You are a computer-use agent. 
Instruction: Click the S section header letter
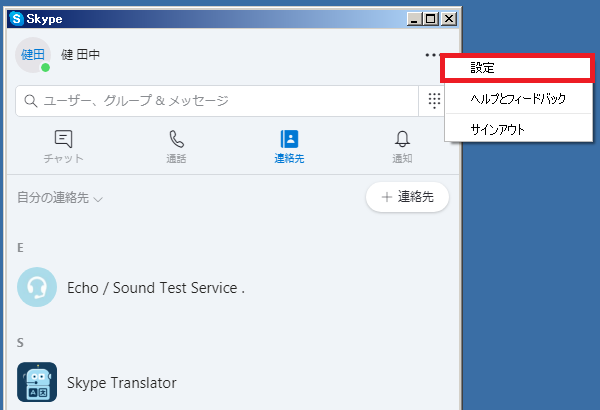pos(20,343)
